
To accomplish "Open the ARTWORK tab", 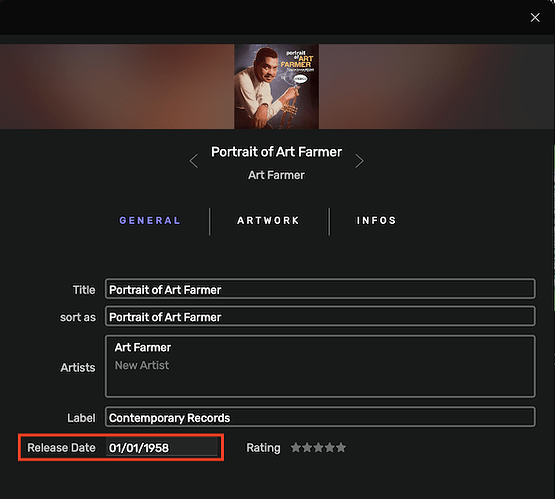I will pos(268,220).
